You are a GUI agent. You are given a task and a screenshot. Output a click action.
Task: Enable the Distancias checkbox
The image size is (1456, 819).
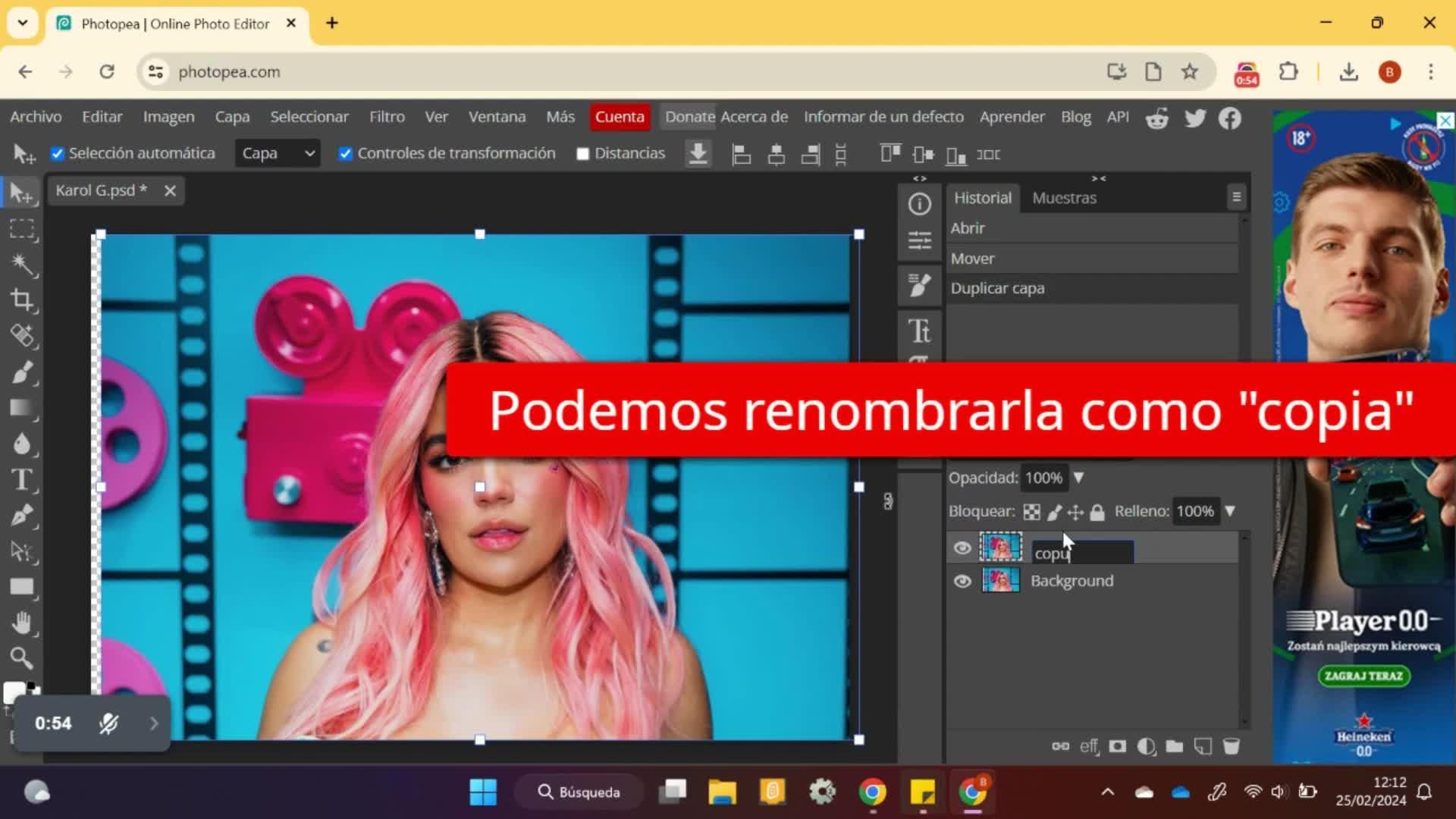(x=582, y=154)
